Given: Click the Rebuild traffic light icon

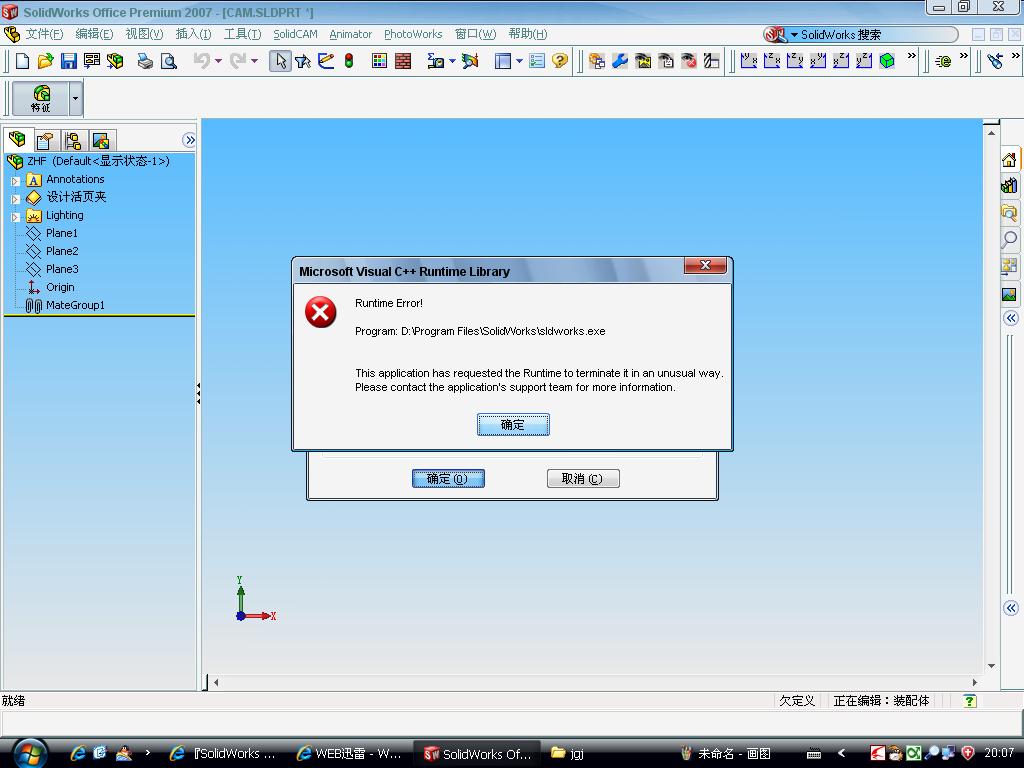Looking at the screenshot, I should 349,61.
